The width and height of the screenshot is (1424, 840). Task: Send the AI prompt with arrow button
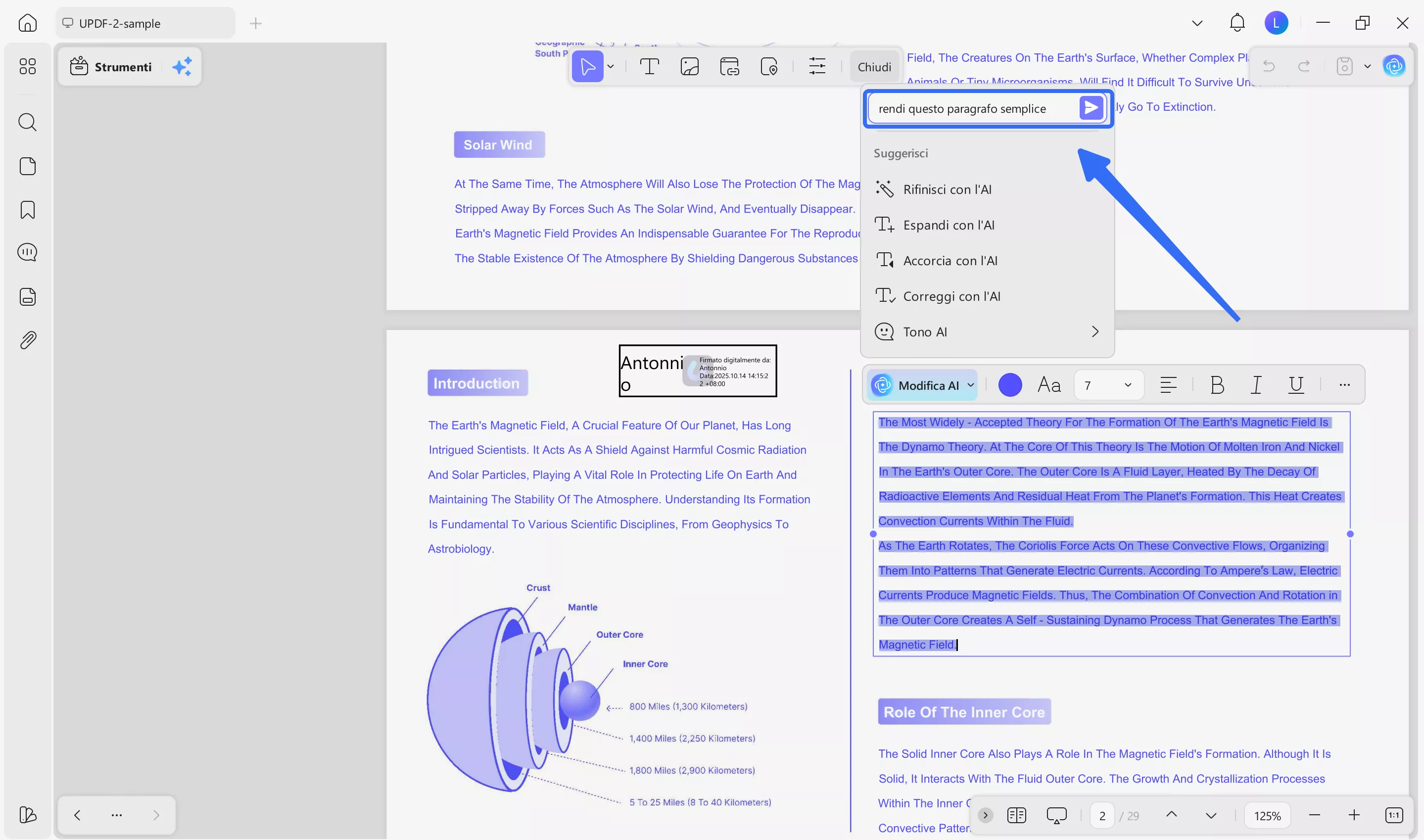tap(1091, 107)
